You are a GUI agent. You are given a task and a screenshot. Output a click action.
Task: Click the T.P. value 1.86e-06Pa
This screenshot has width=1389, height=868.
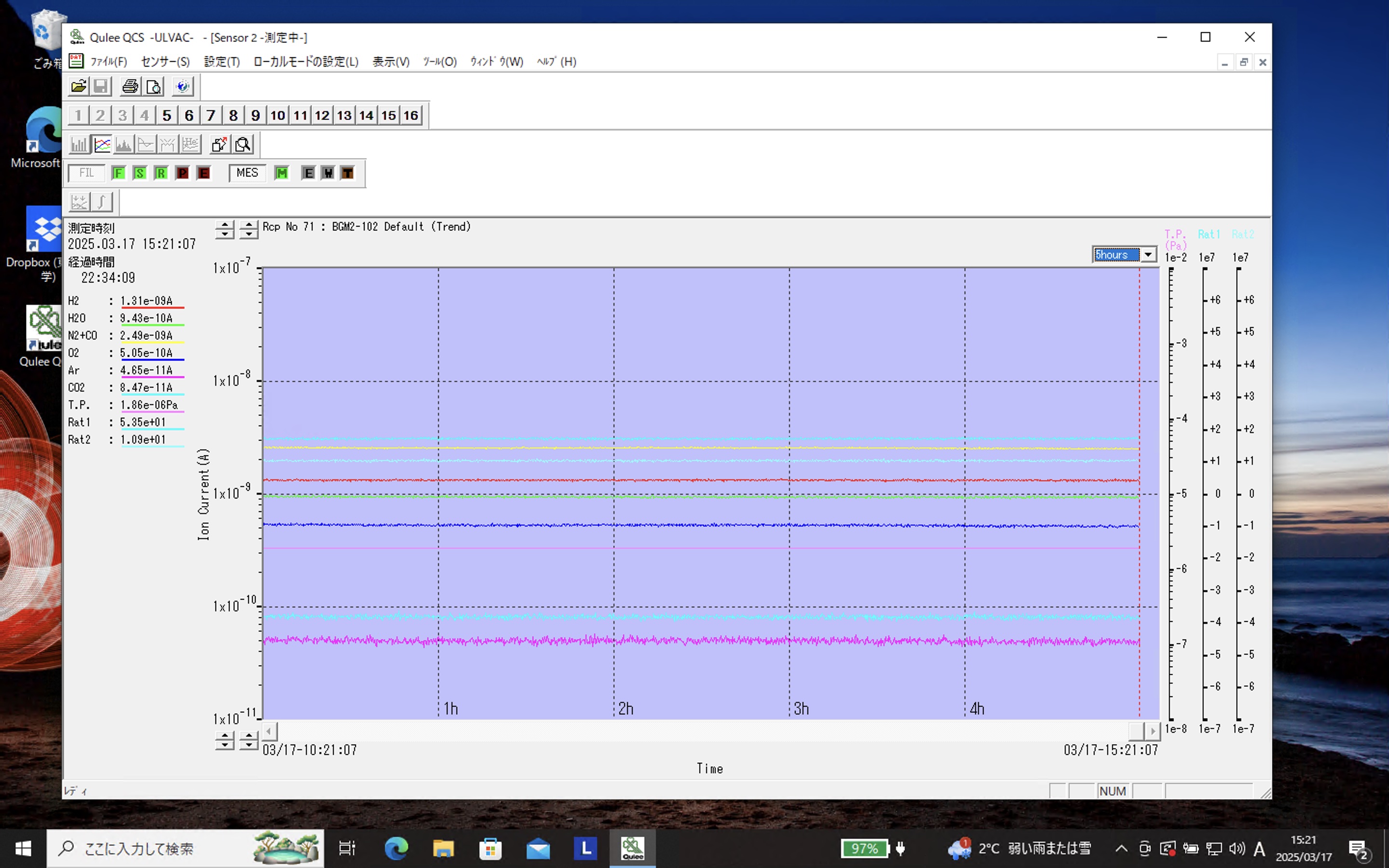tap(149, 405)
